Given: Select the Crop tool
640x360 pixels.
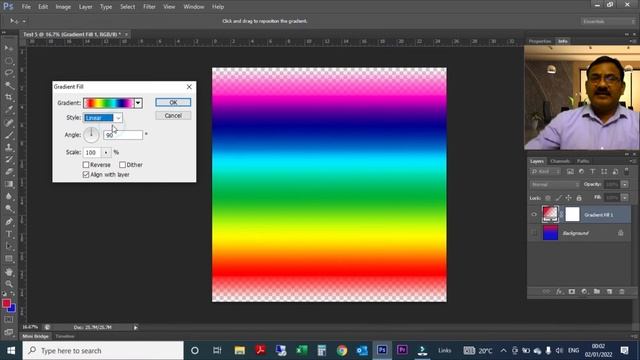Looking at the screenshot, I should click(x=9, y=98).
